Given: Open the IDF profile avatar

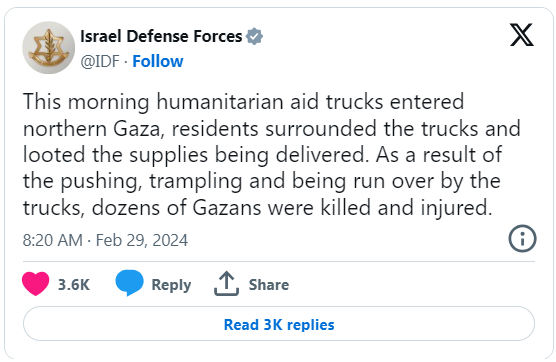Looking at the screenshot, I should click(x=49, y=48).
